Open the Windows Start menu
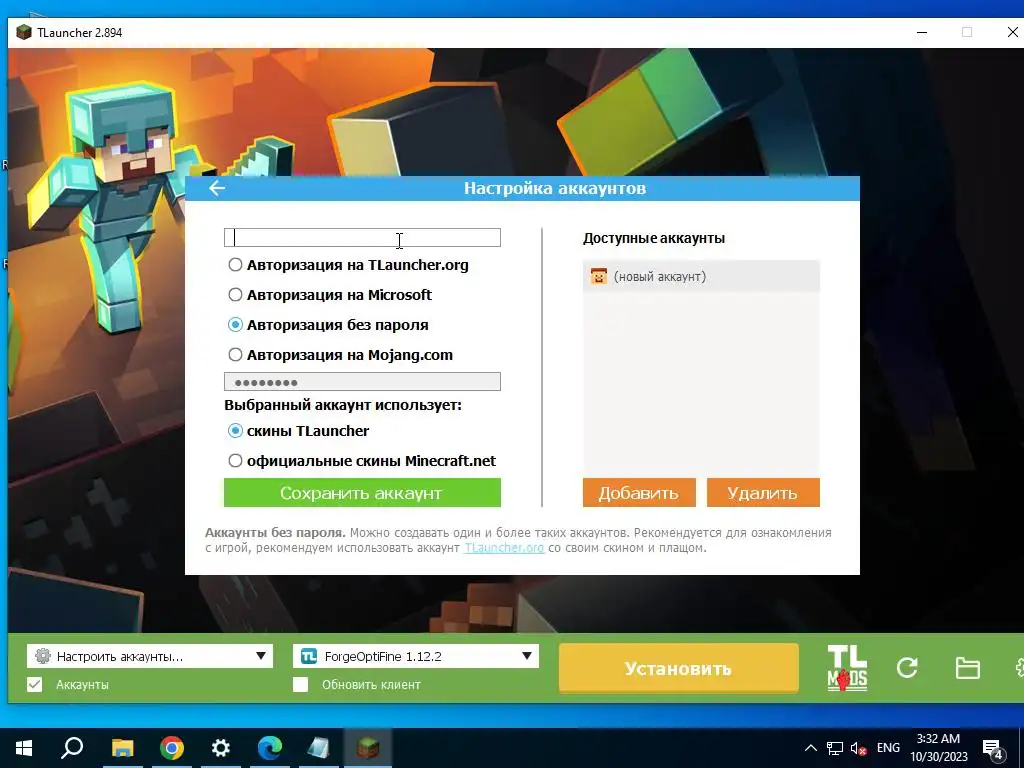 (x=24, y=748)
